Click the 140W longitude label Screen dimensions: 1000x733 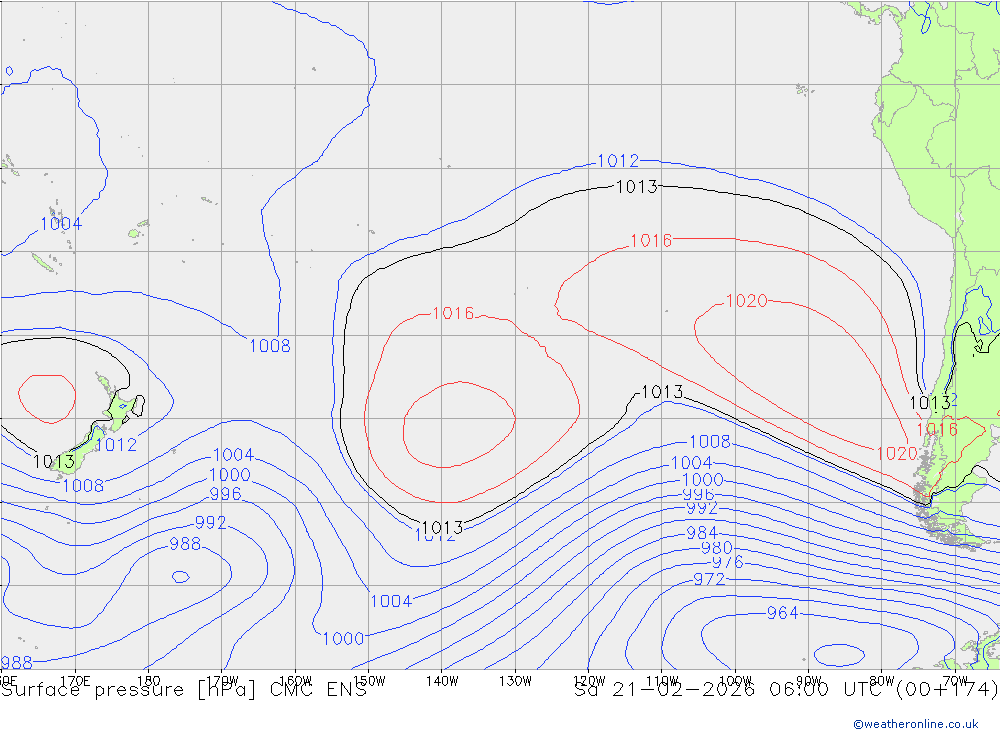443,681
